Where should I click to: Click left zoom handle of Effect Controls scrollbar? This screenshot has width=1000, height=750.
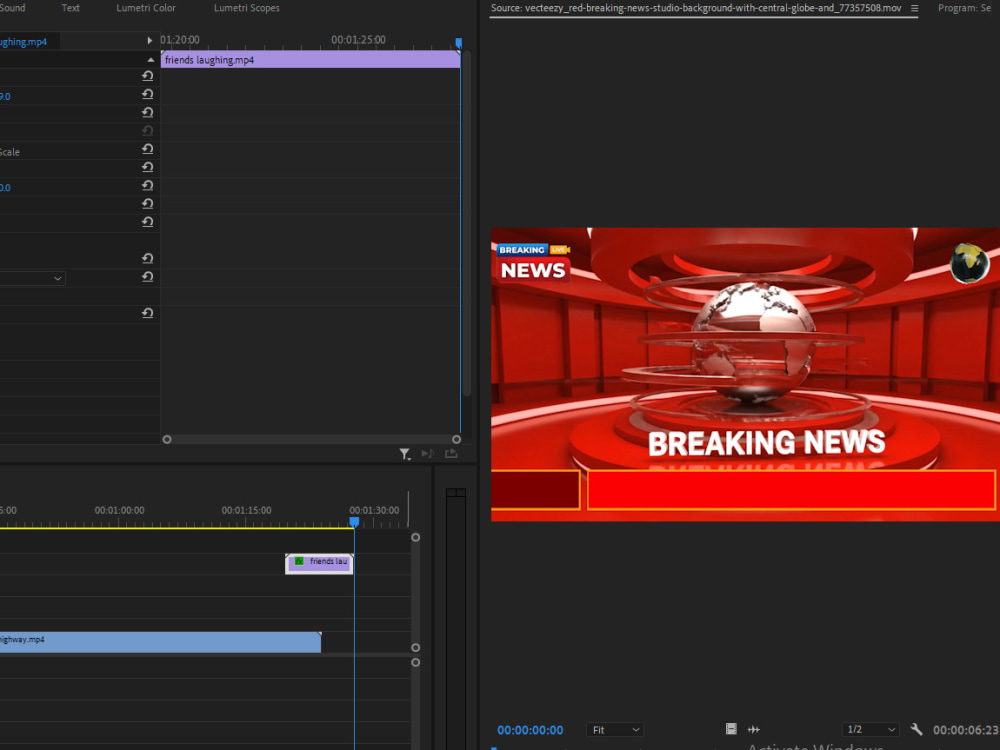point(167,439)
